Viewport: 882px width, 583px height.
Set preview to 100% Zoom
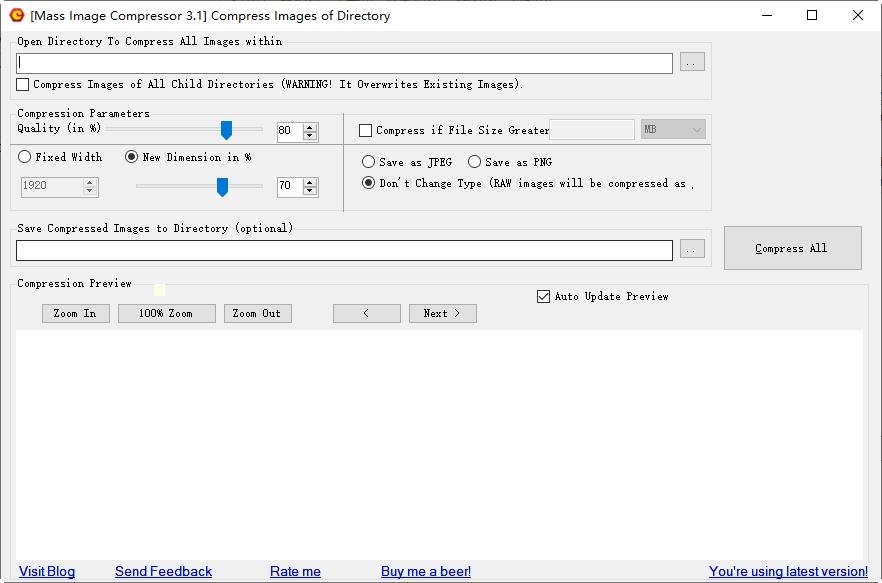pyautogui.click(x=166, y=313)
